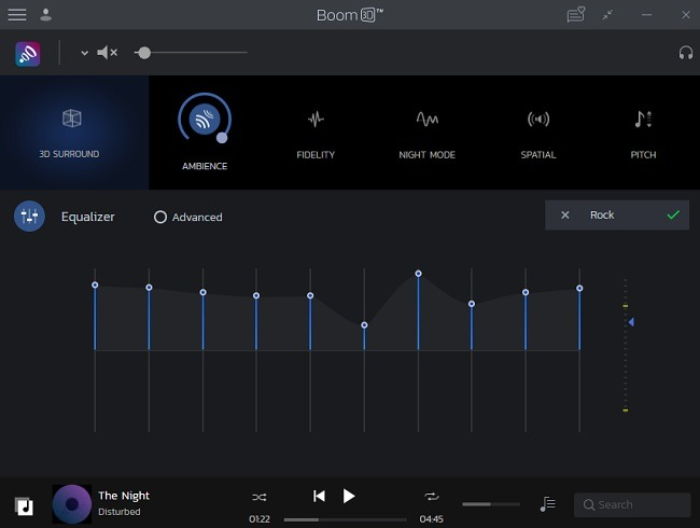Open the music library icon
Viewport: 700px width, 528px height.
click(24, 506)
